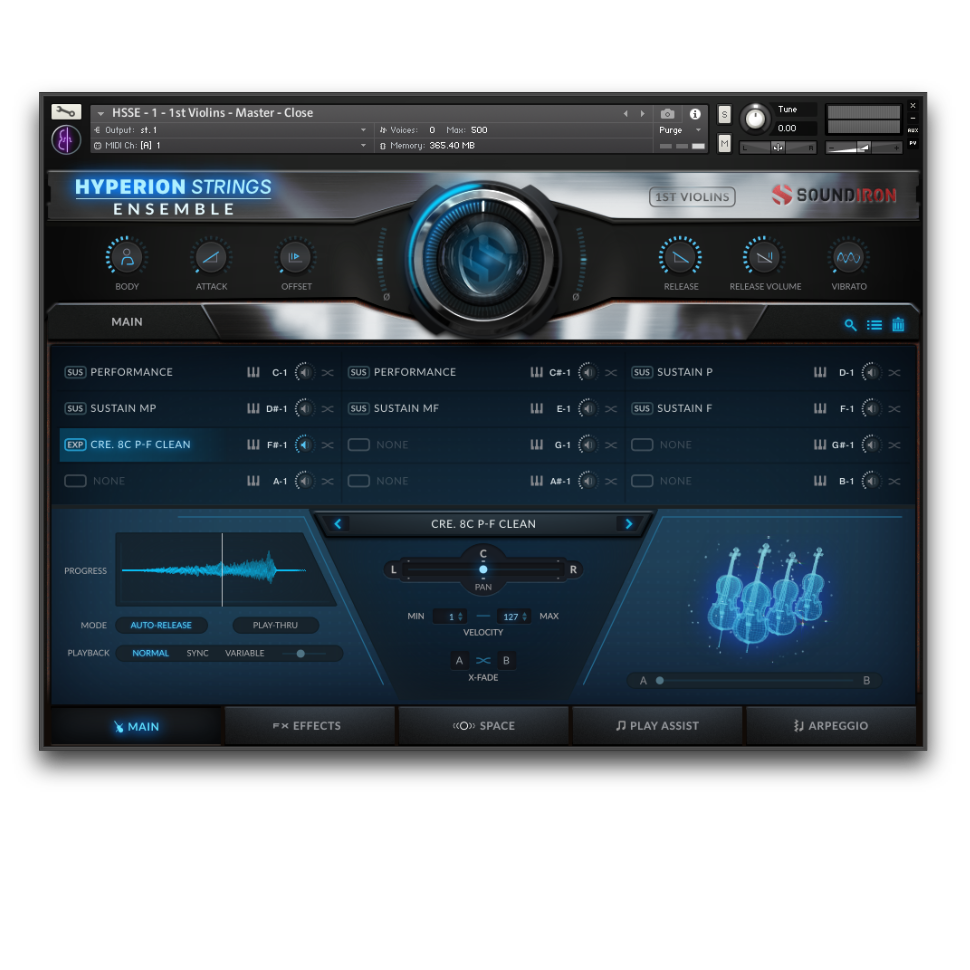
Task: Click the Release Volume knob
Action: 765,257
